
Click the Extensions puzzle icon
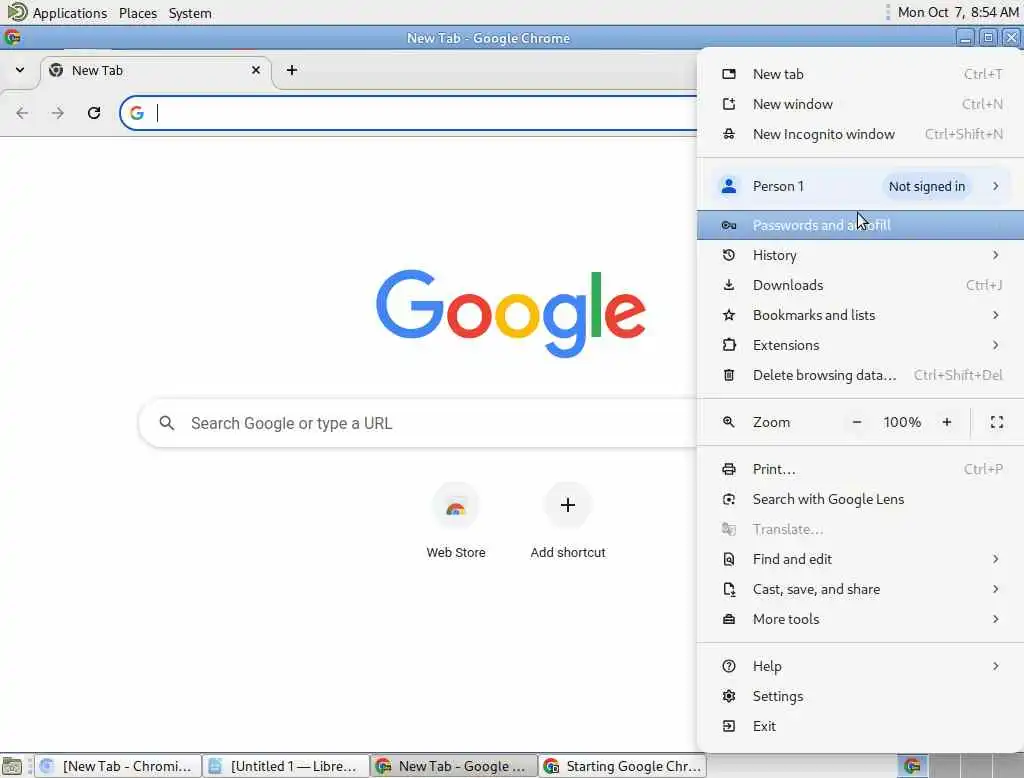[729, 345]
